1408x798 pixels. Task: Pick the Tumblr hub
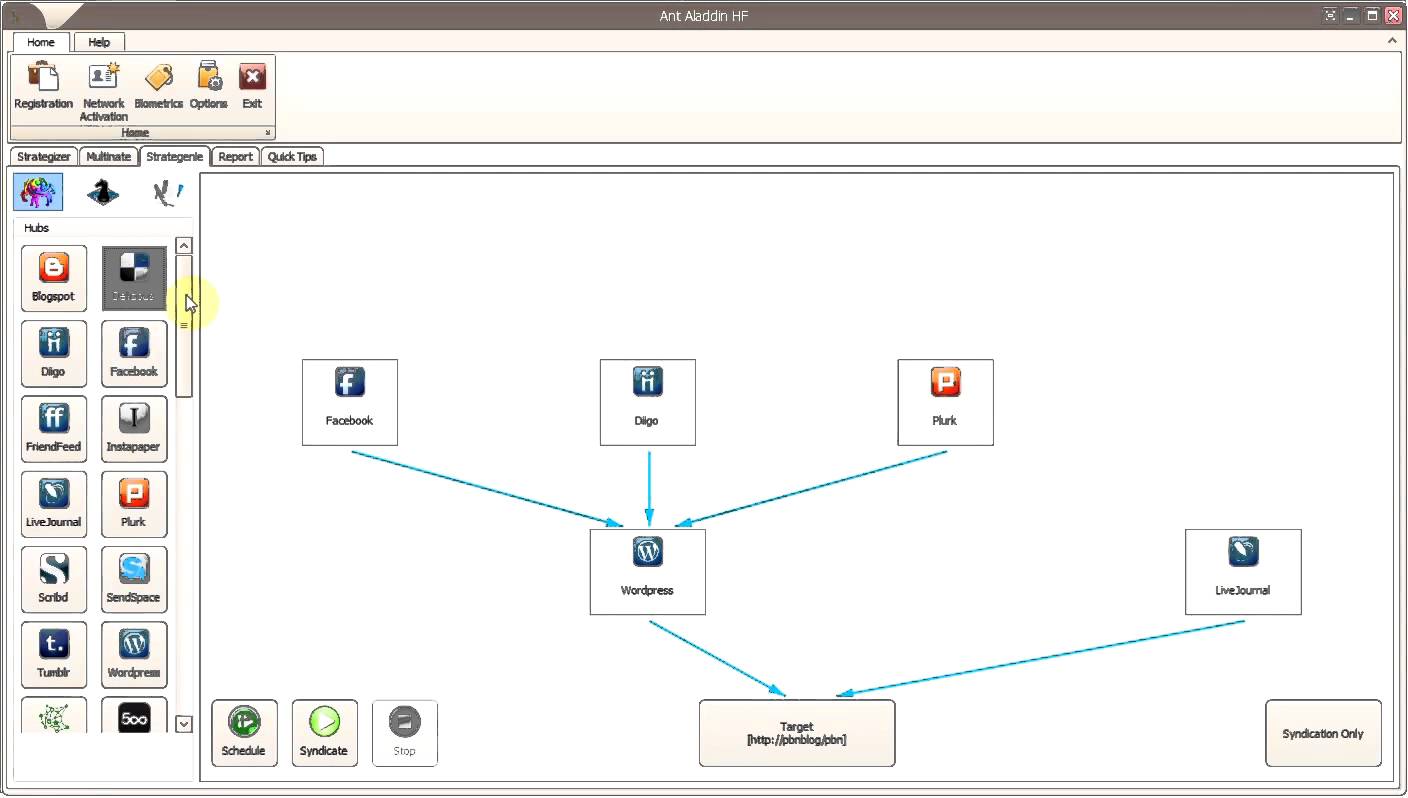pyautogui.click(x=54, y=655)
